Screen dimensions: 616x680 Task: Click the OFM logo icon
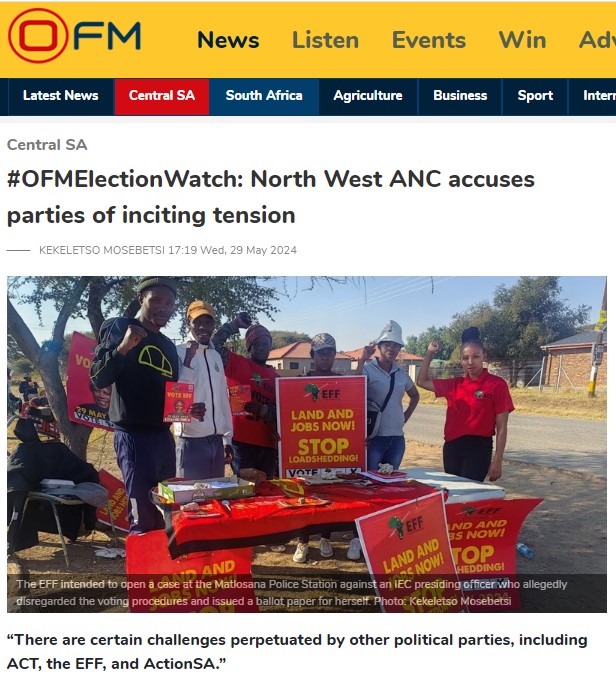[x=74, y=36]
